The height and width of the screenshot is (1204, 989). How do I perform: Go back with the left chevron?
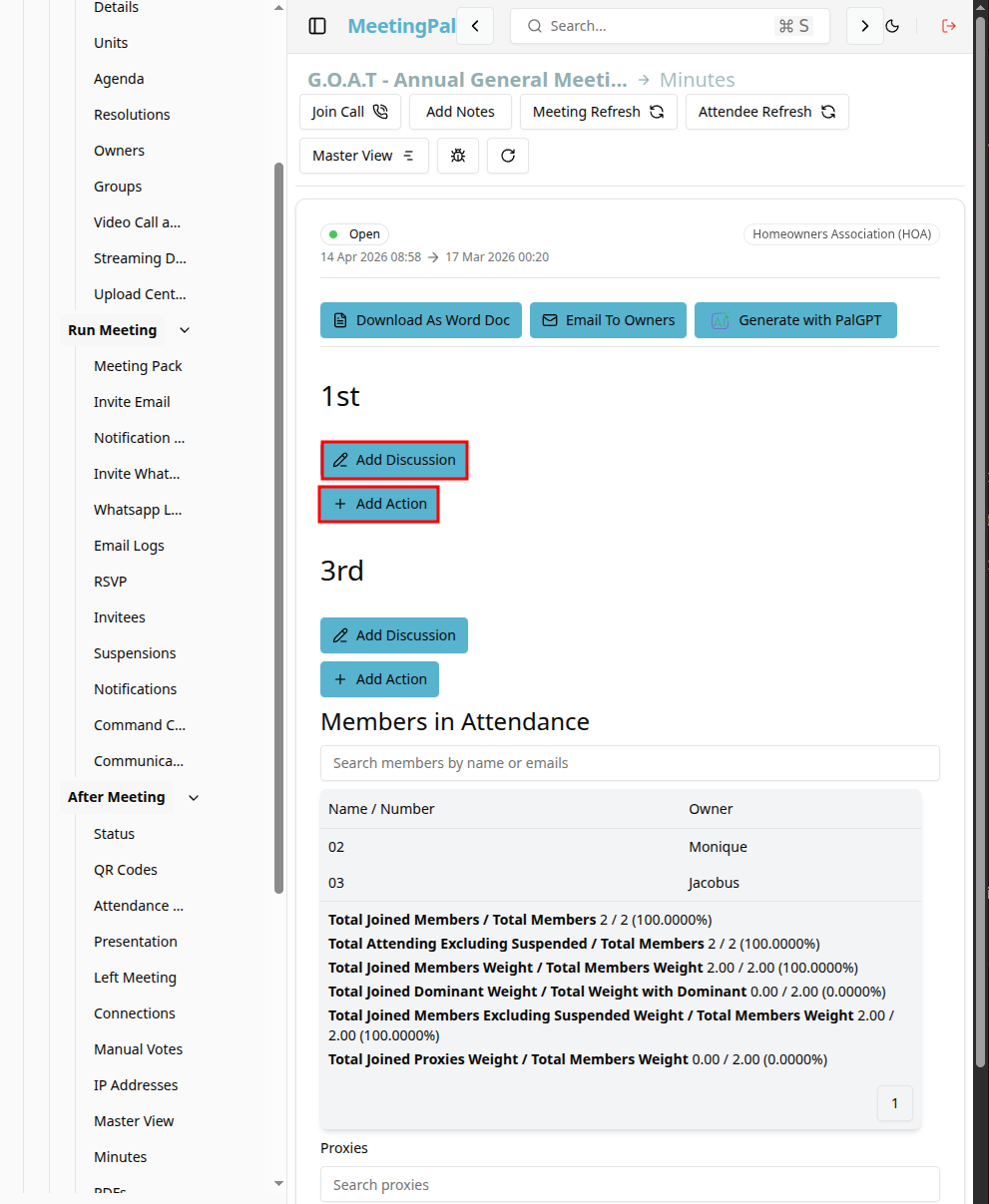(x=475, y=26)
